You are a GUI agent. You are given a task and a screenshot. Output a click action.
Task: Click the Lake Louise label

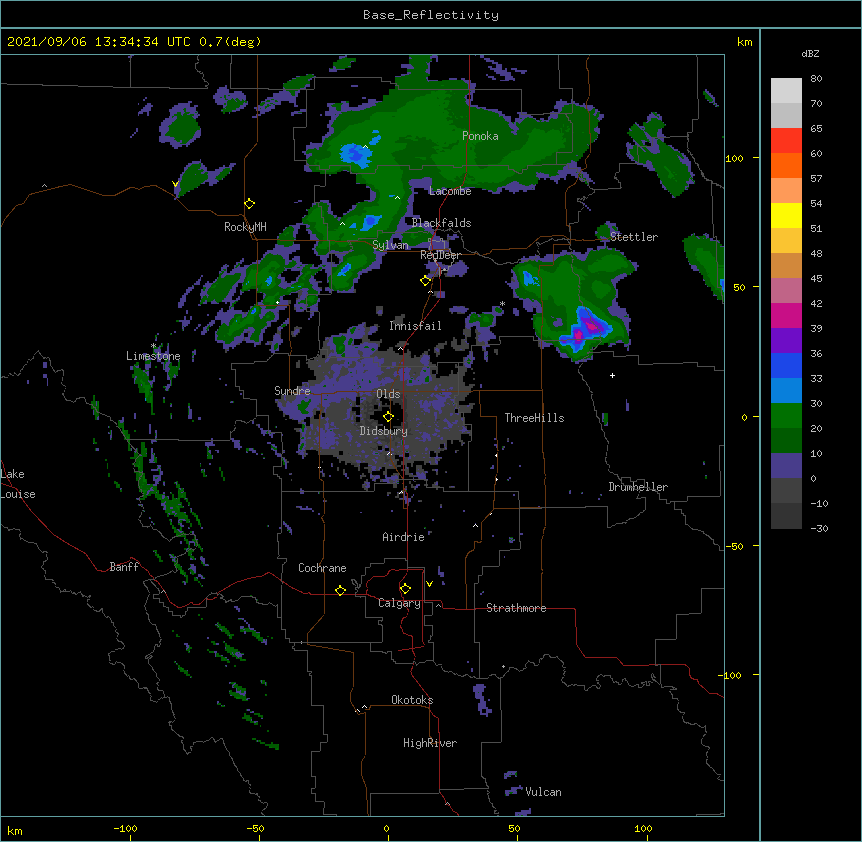[x=18, y=484]
